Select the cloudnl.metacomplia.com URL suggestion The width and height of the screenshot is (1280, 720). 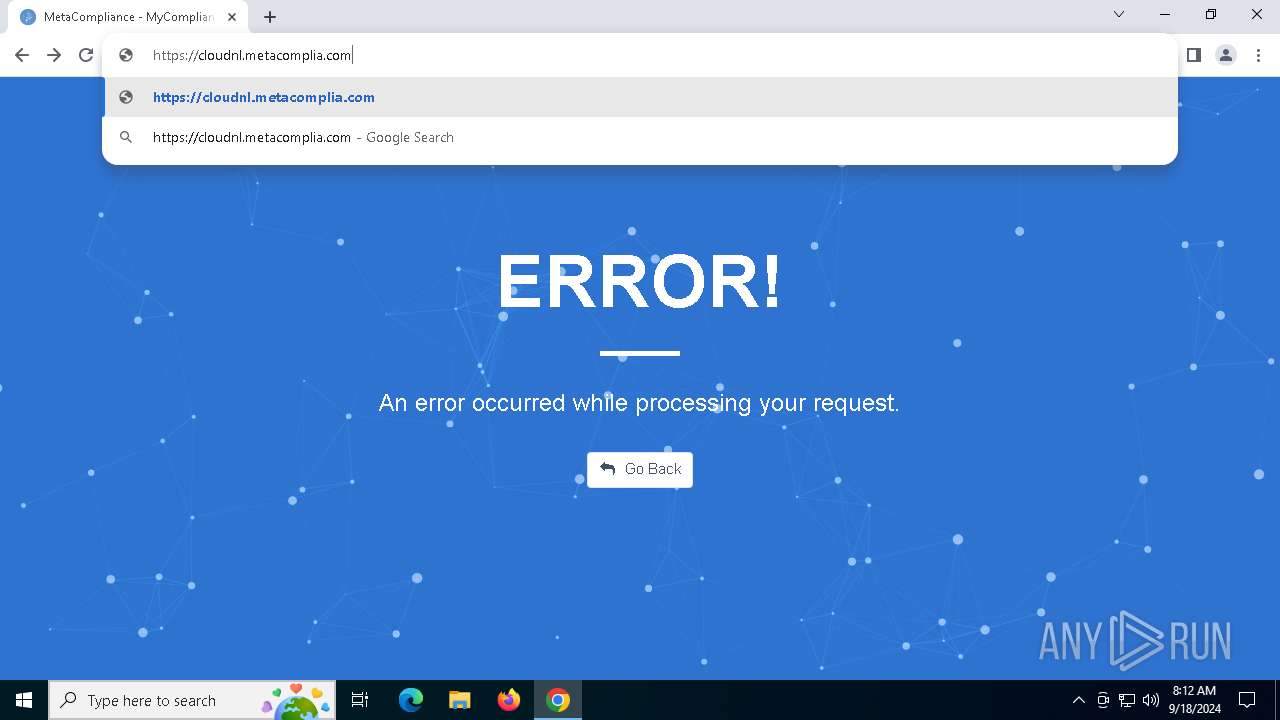point(640,97)
